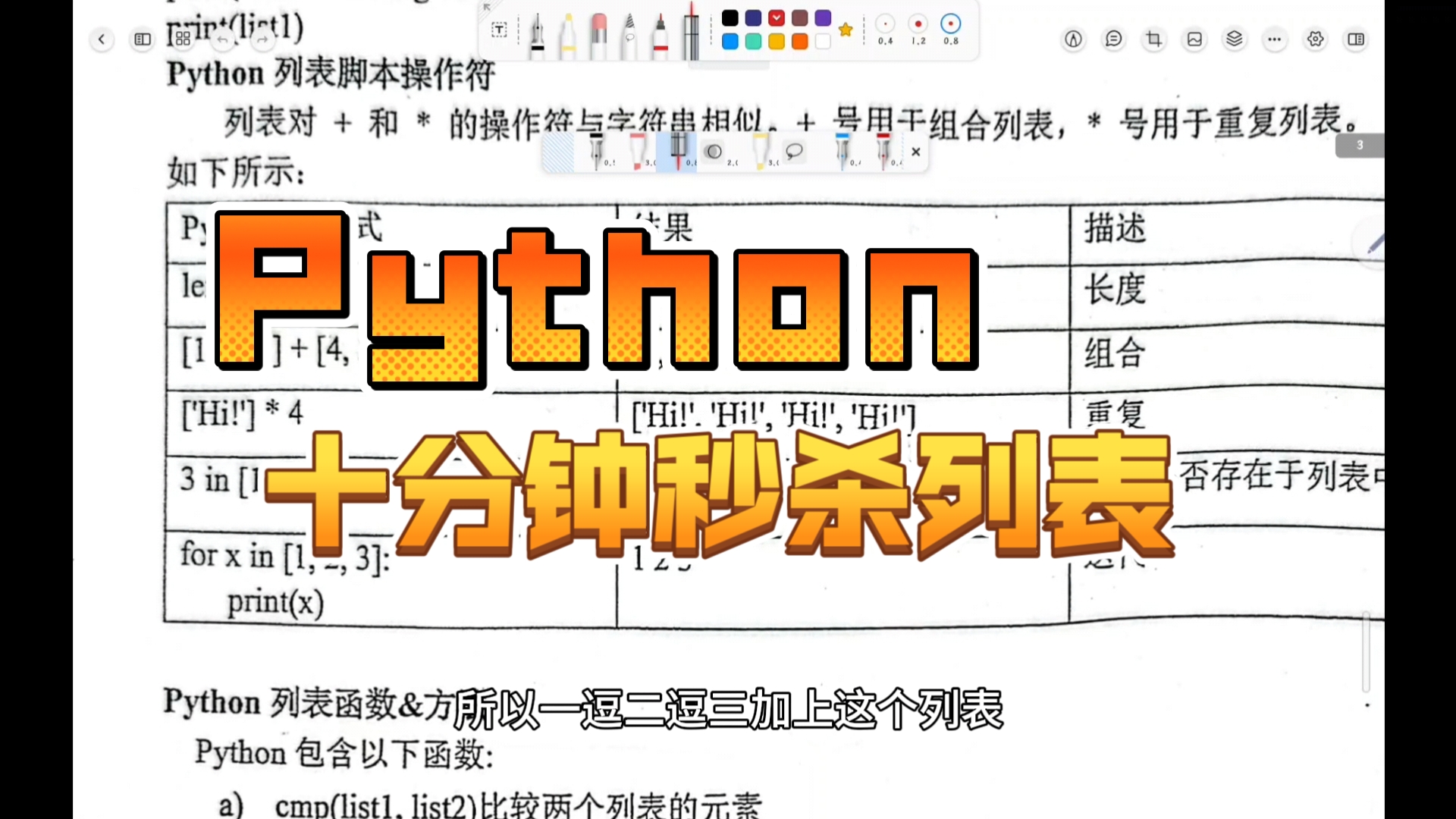
Task: Select the black fountain pen tool
Action: 537,36
